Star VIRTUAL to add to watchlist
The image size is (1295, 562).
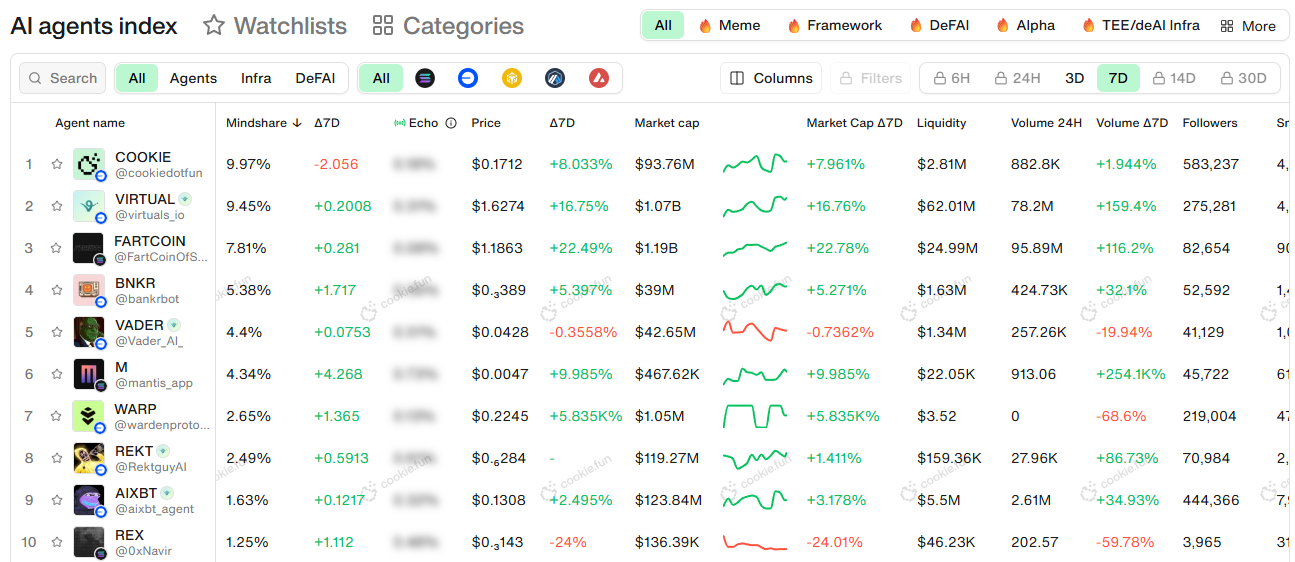point(57,206)
